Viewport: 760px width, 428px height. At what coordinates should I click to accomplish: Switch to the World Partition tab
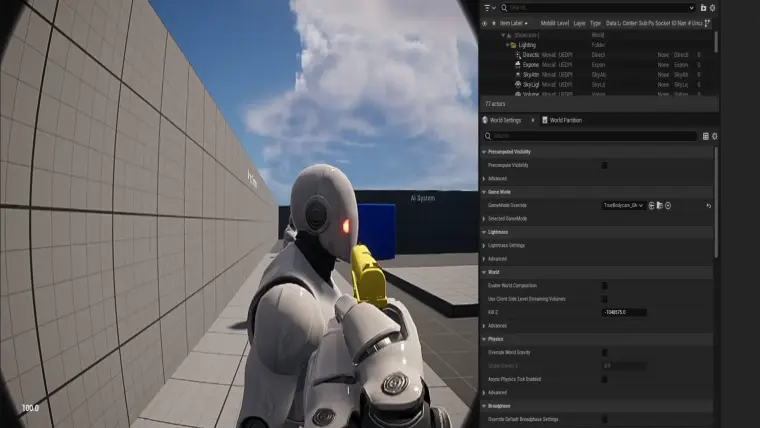pos(565,120)
